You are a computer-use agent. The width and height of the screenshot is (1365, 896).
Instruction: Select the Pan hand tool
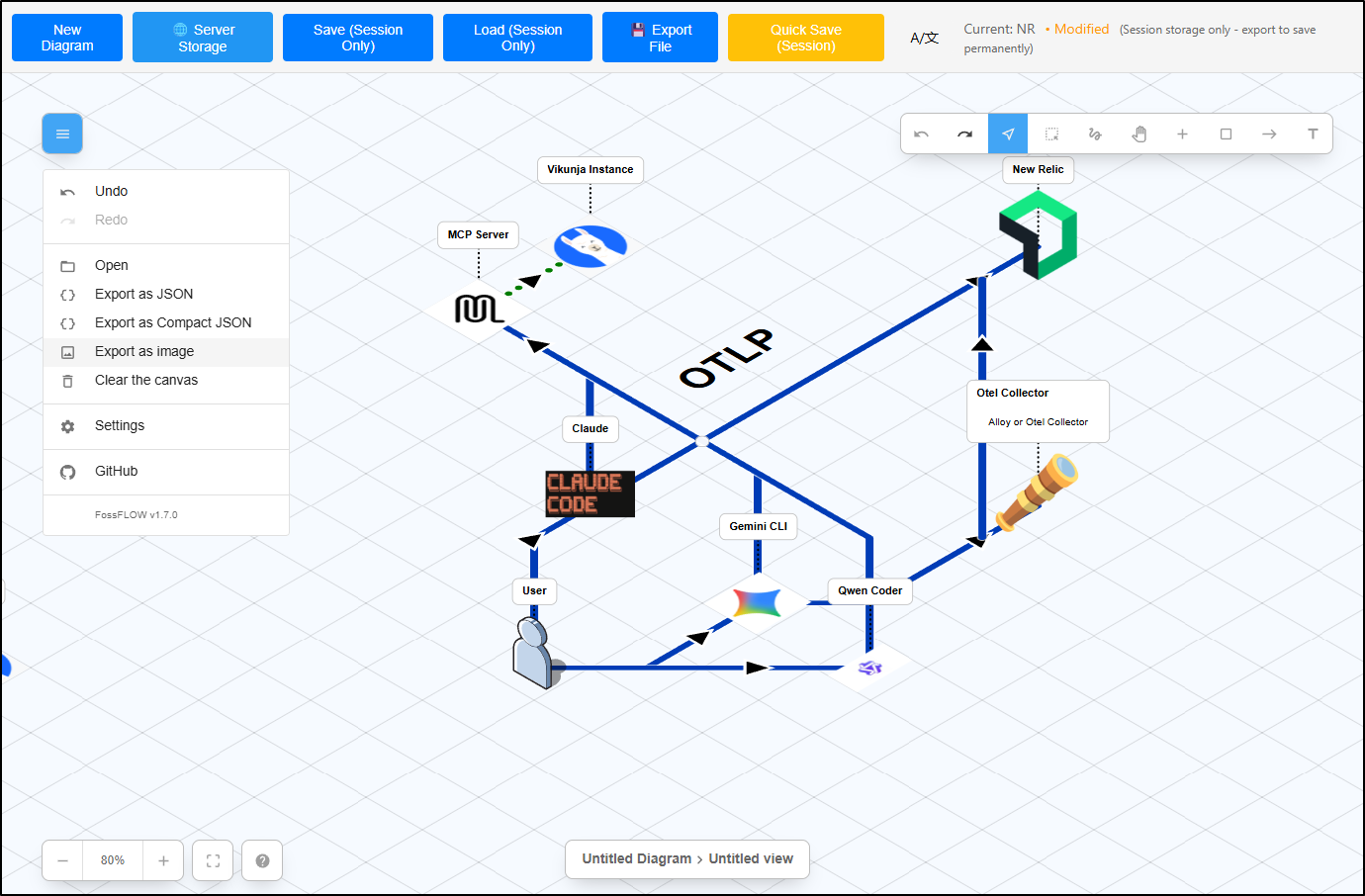point(1138,134)
